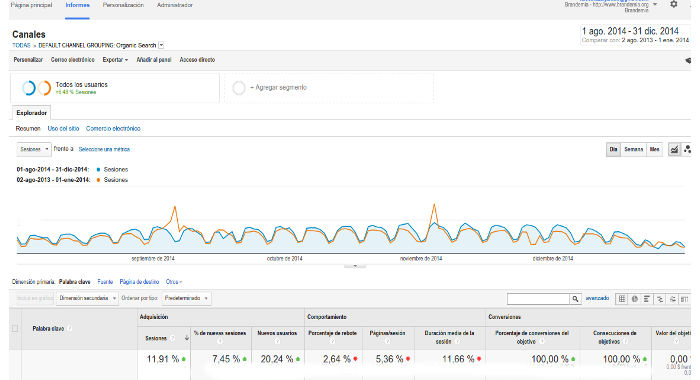Click the table search input field

point(538,299)
